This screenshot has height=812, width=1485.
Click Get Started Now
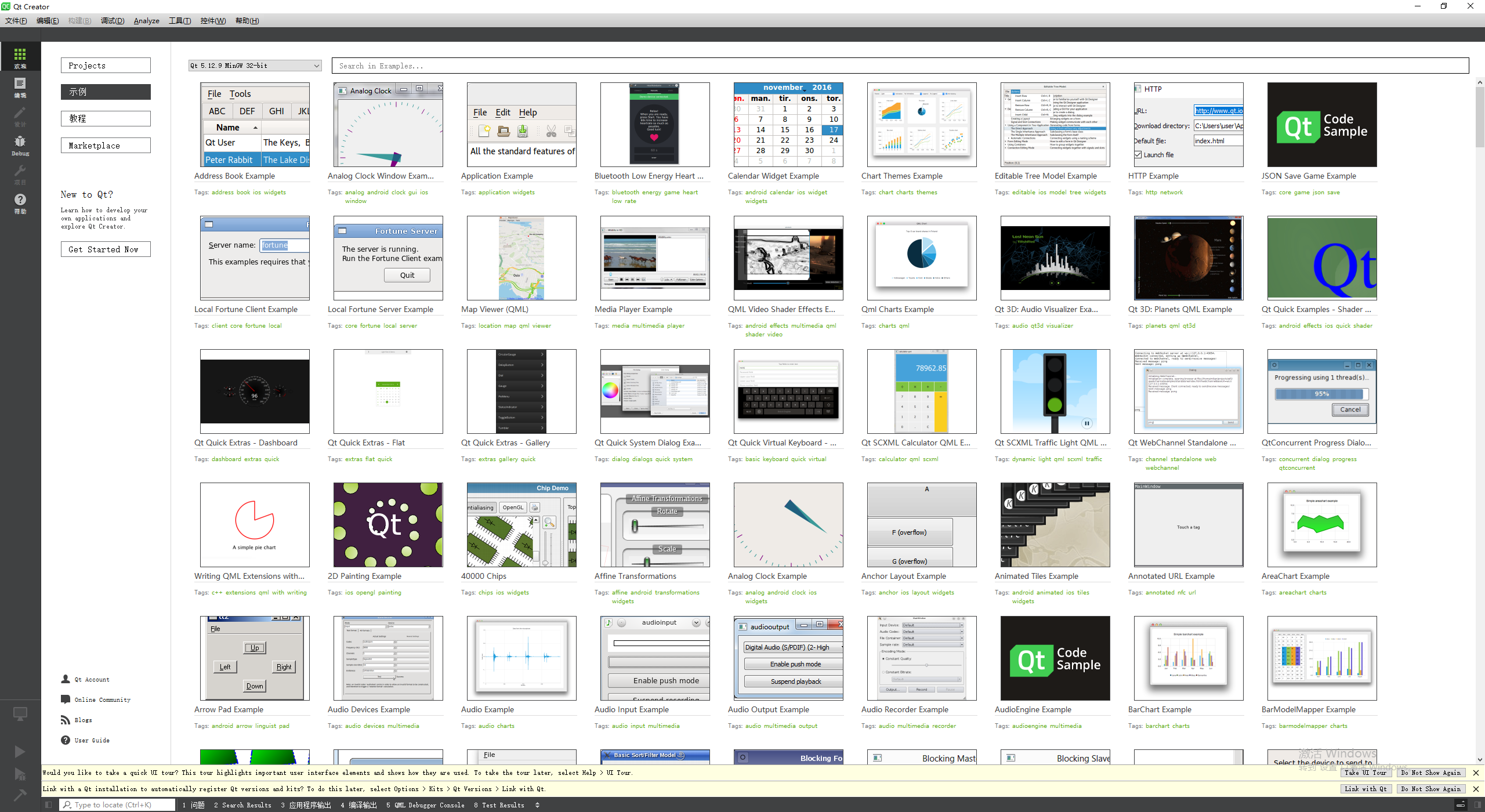tap(106, 249)
